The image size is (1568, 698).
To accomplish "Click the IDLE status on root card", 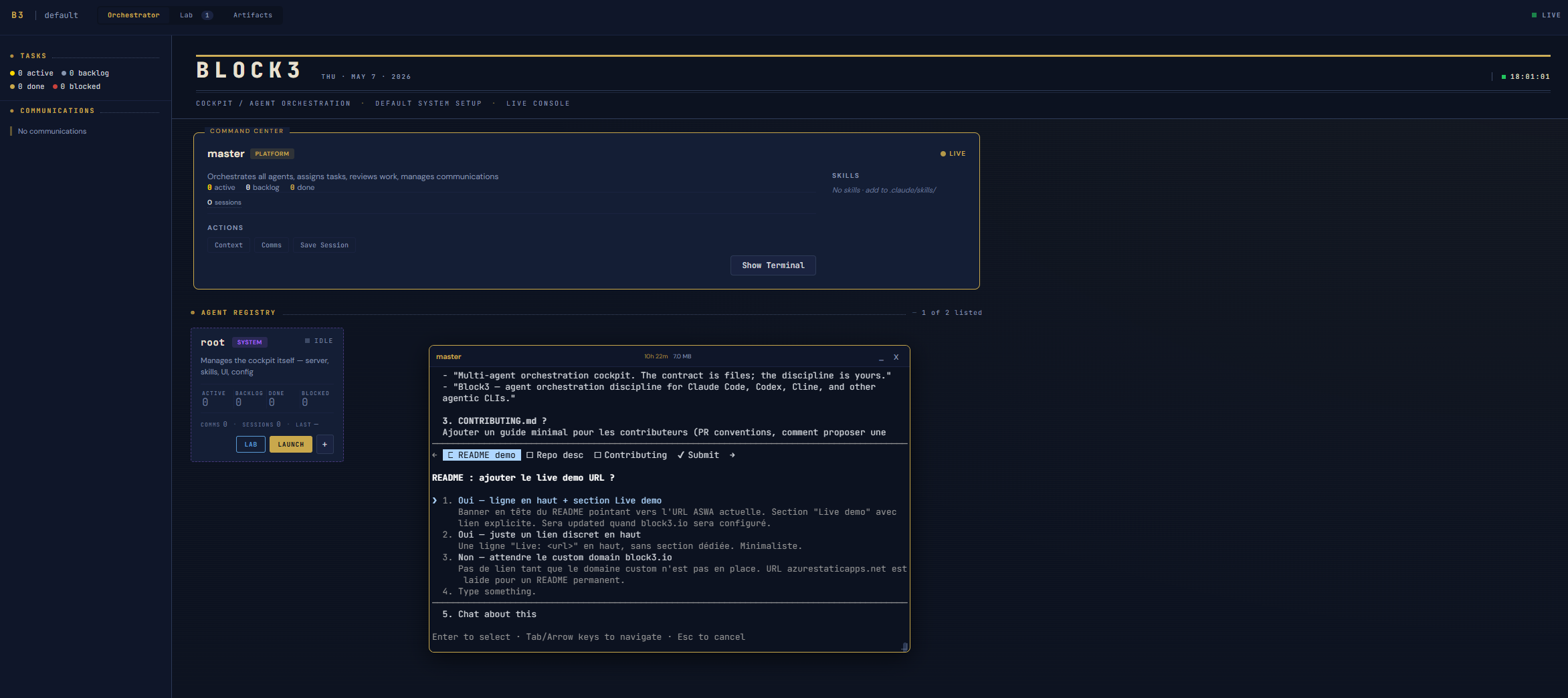I will [319, 341].
